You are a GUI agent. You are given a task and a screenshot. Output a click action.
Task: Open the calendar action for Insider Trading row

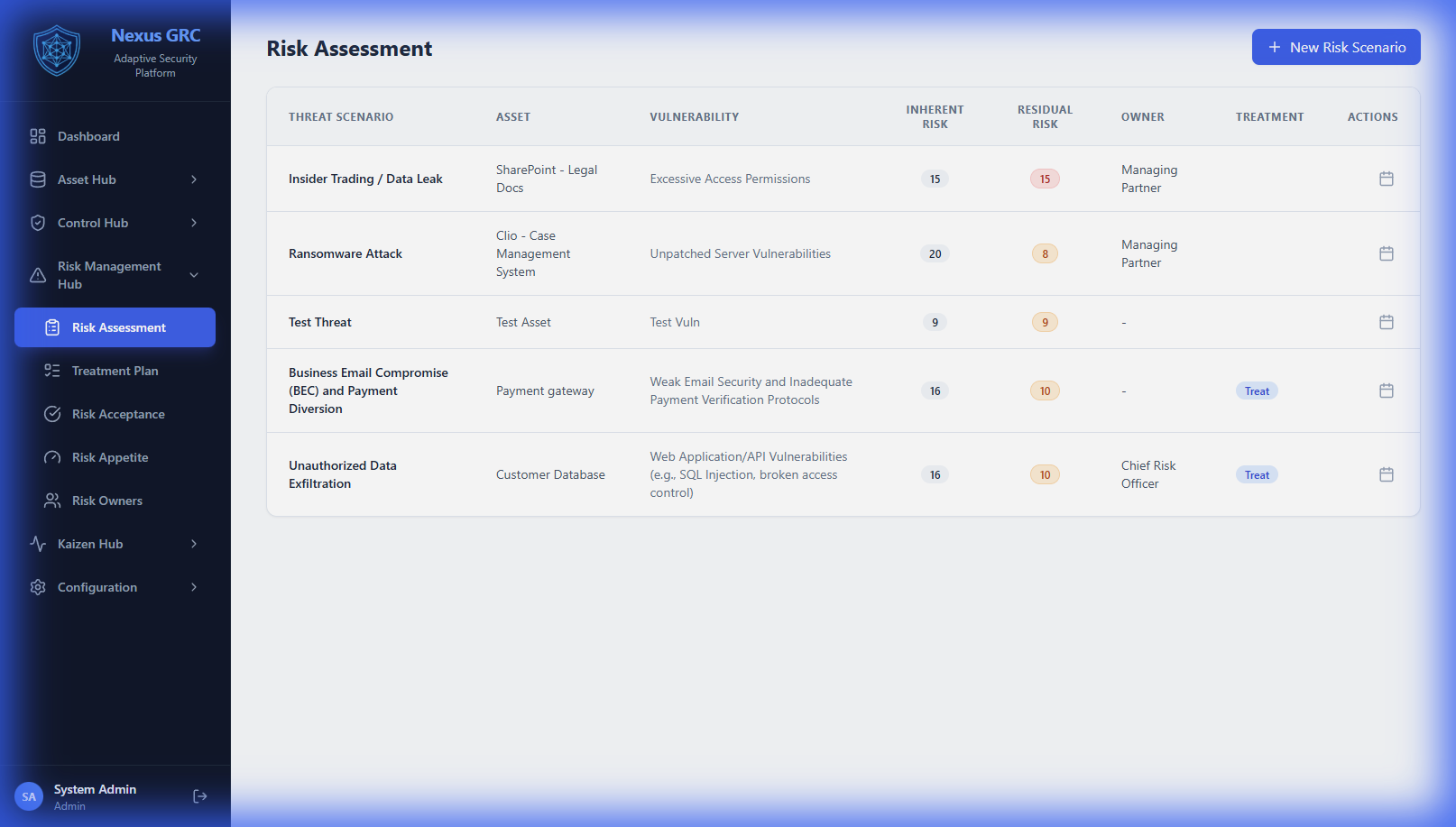(x=1387, y=179)
